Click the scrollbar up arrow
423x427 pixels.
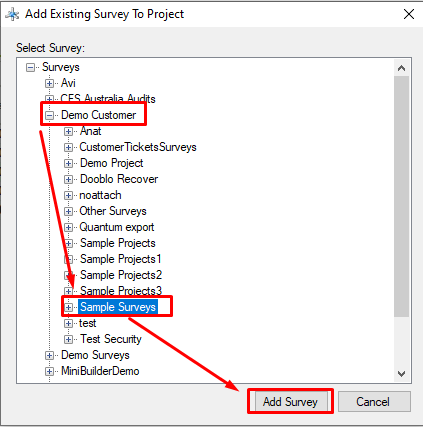[x=401, y=68]
